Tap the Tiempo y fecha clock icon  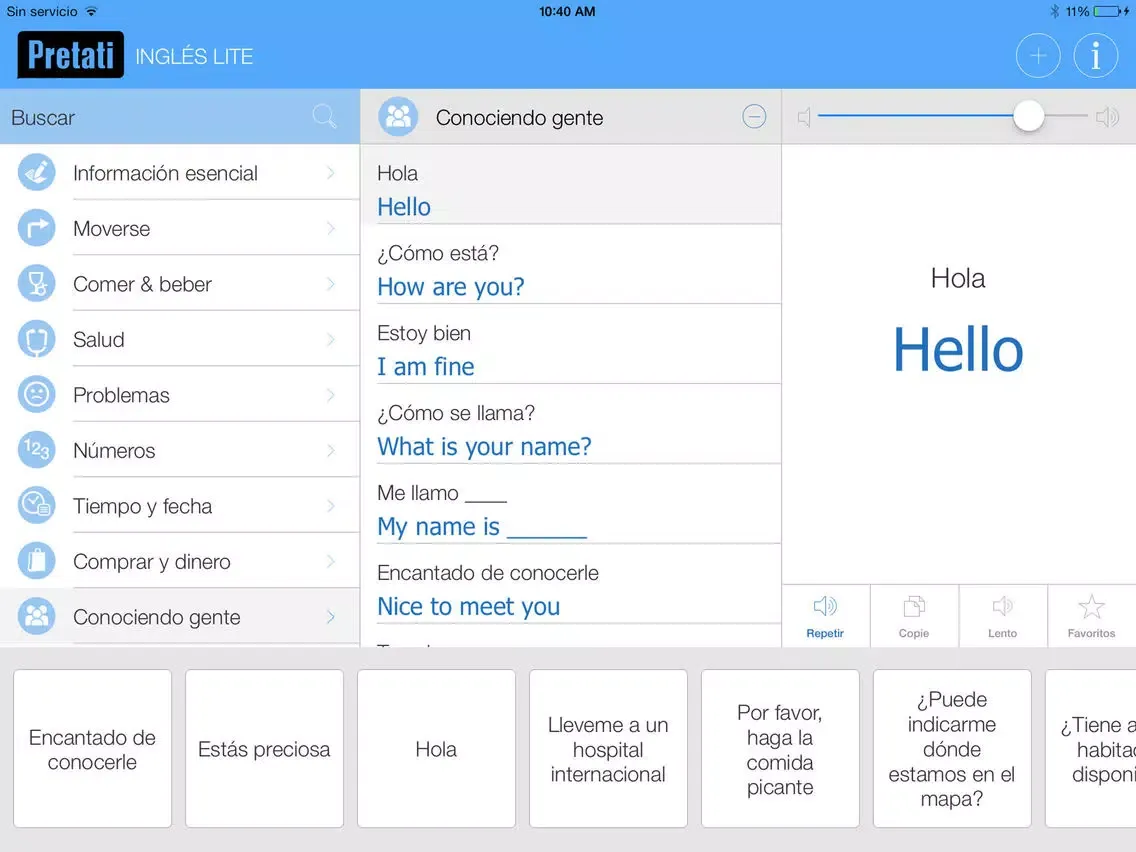pyautogui.click(x=36, y=506)
